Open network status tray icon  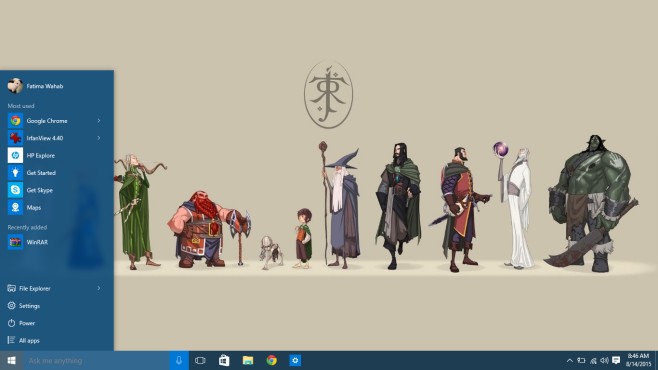pos(593,360)
